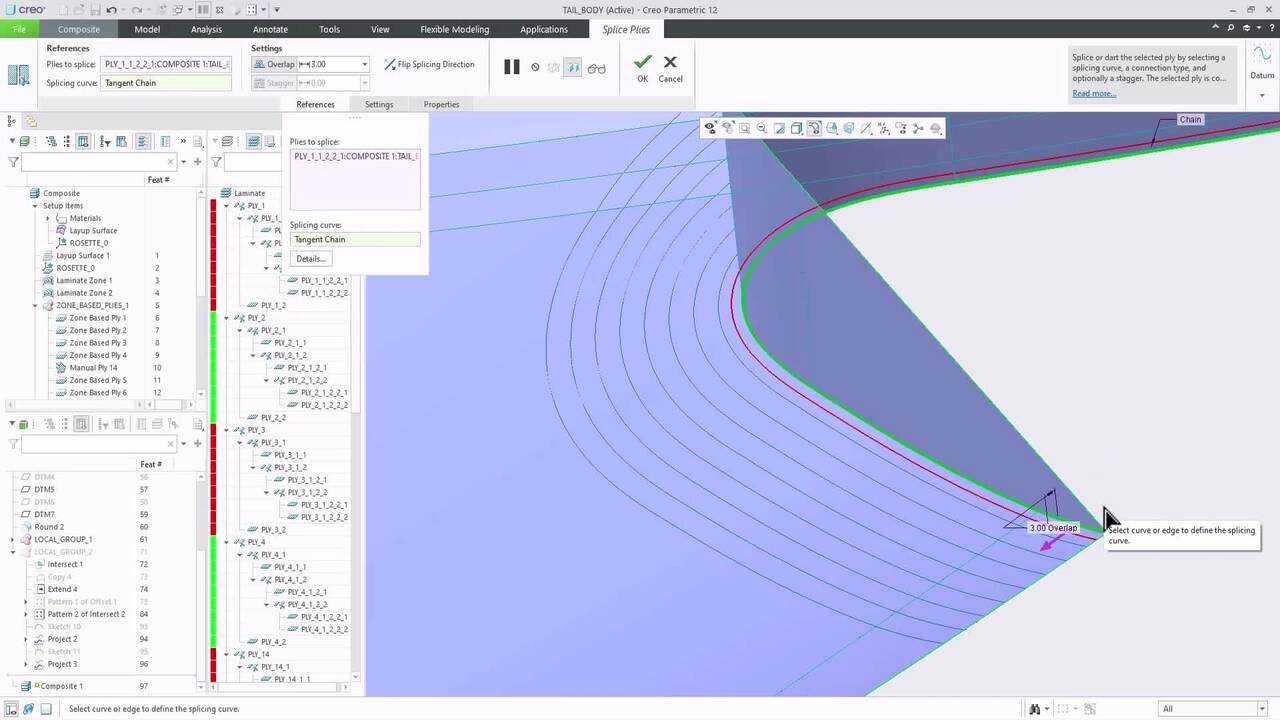
Task: Toggle the attached preview mode button
Action: tap(573, 67)
